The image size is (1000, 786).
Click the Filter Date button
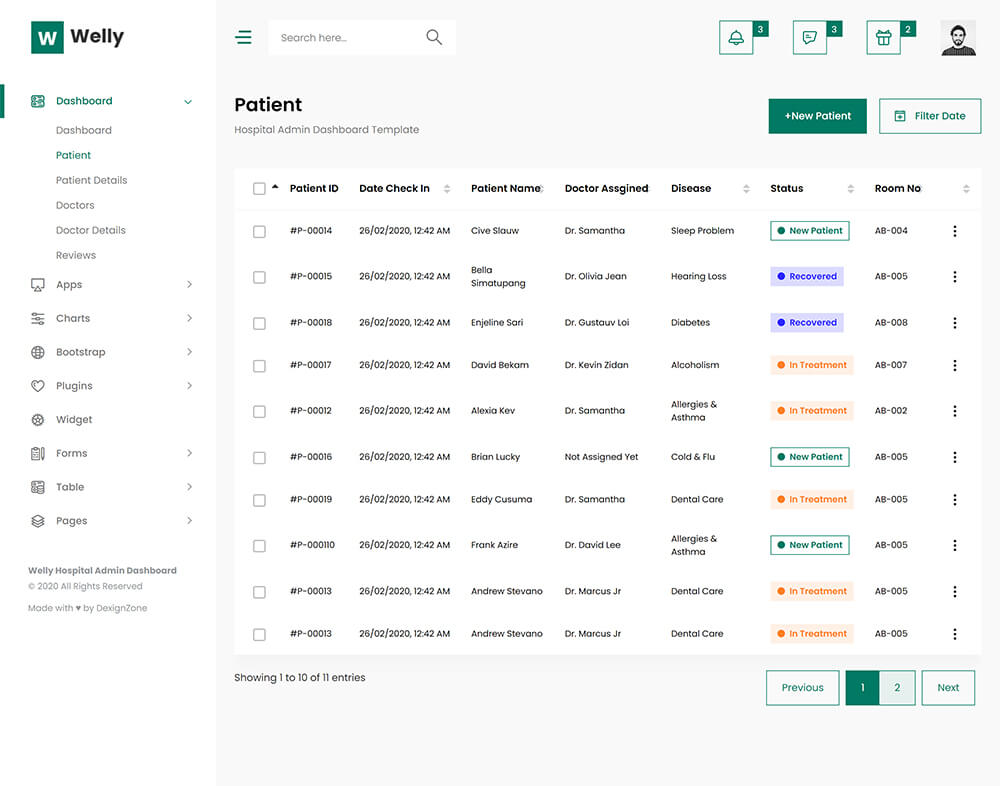[929, 116]
